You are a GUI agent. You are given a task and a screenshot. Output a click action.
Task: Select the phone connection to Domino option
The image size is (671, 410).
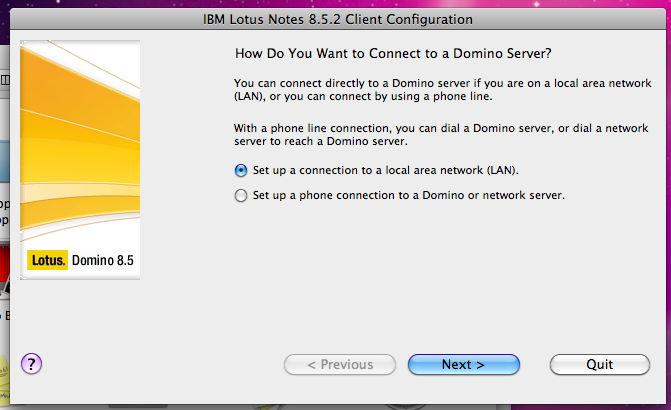[x=241, y=196]
